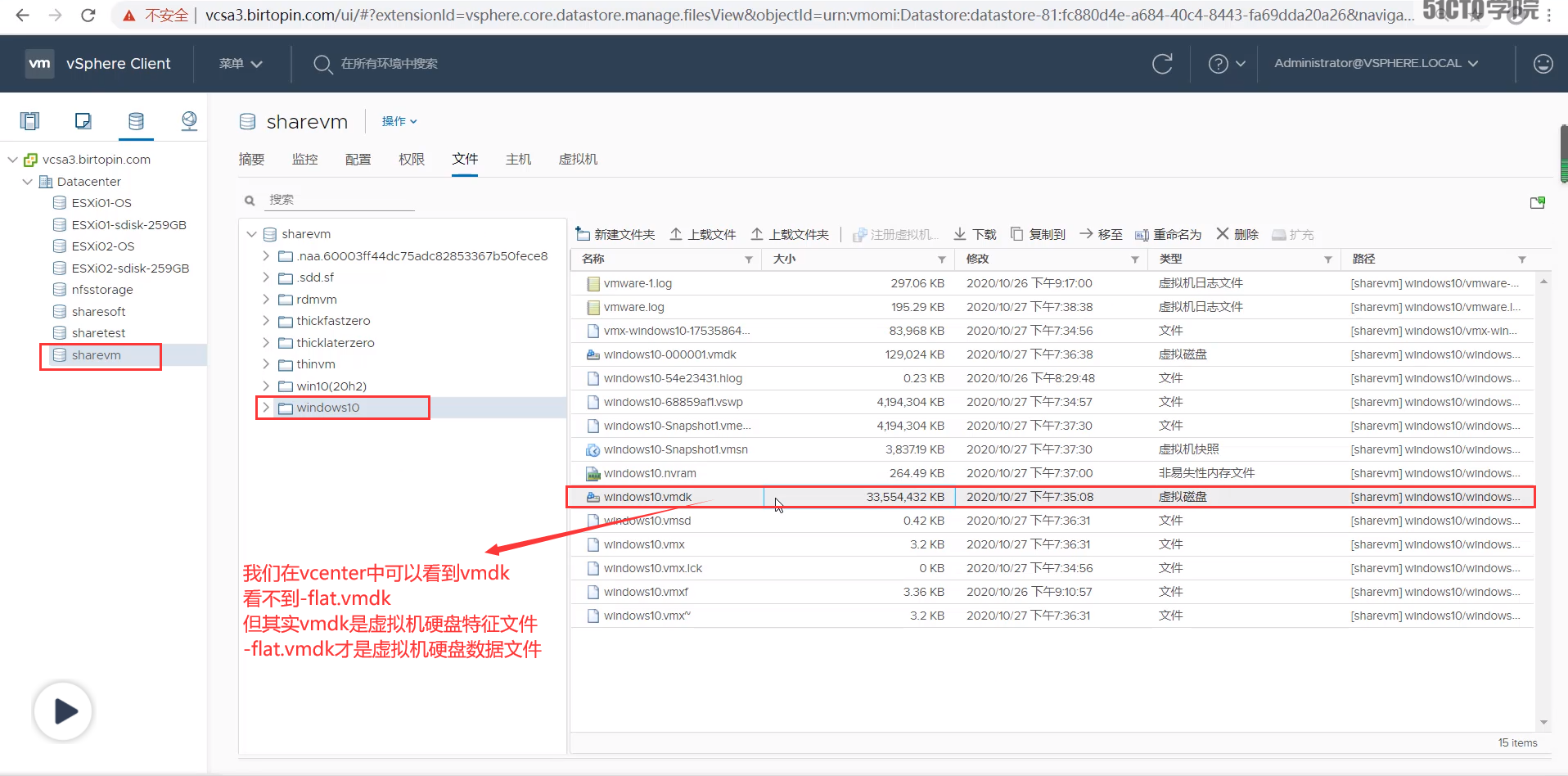Click the search magnifier in the top bar
This screenshot has width=1568, height=776.
click(x=322, y=64)
